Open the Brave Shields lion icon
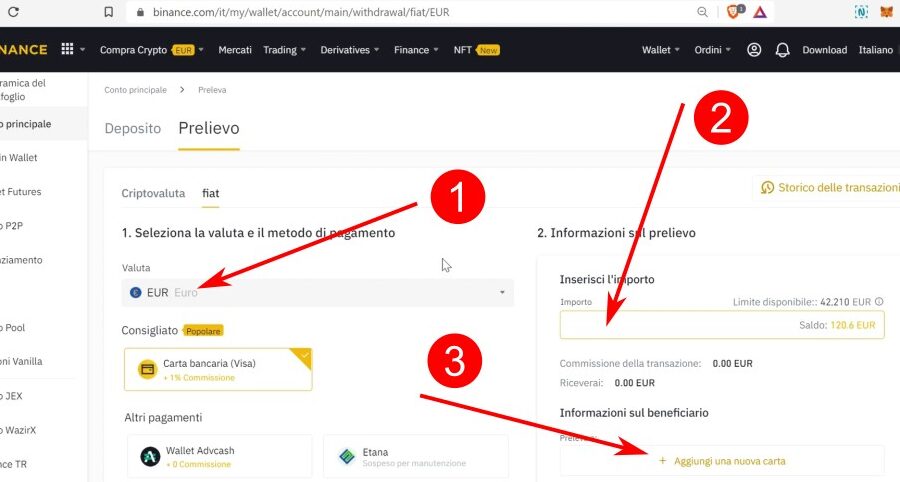This screenshot has width=900, height=482. tap(734, 11)
